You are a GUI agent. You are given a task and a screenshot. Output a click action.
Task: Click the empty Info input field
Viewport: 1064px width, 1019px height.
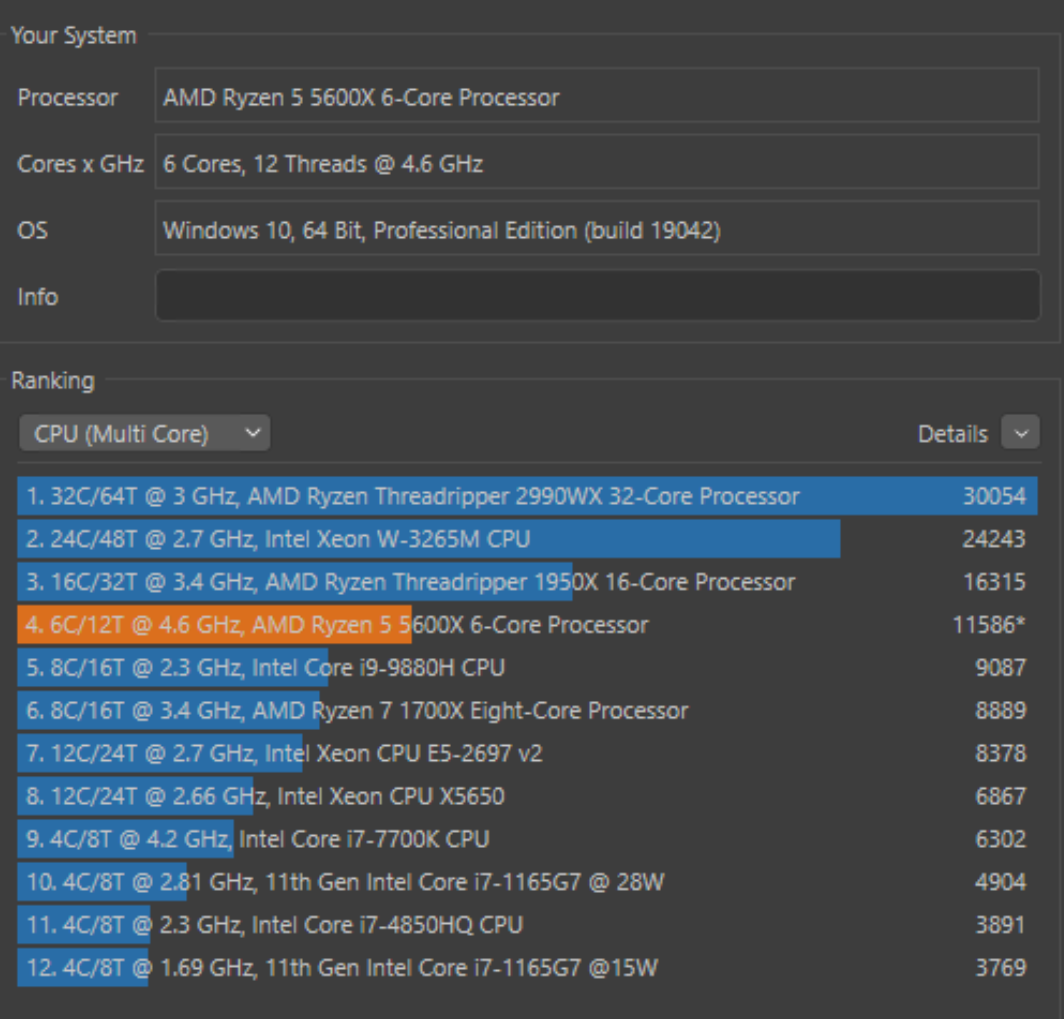(597, 295)
